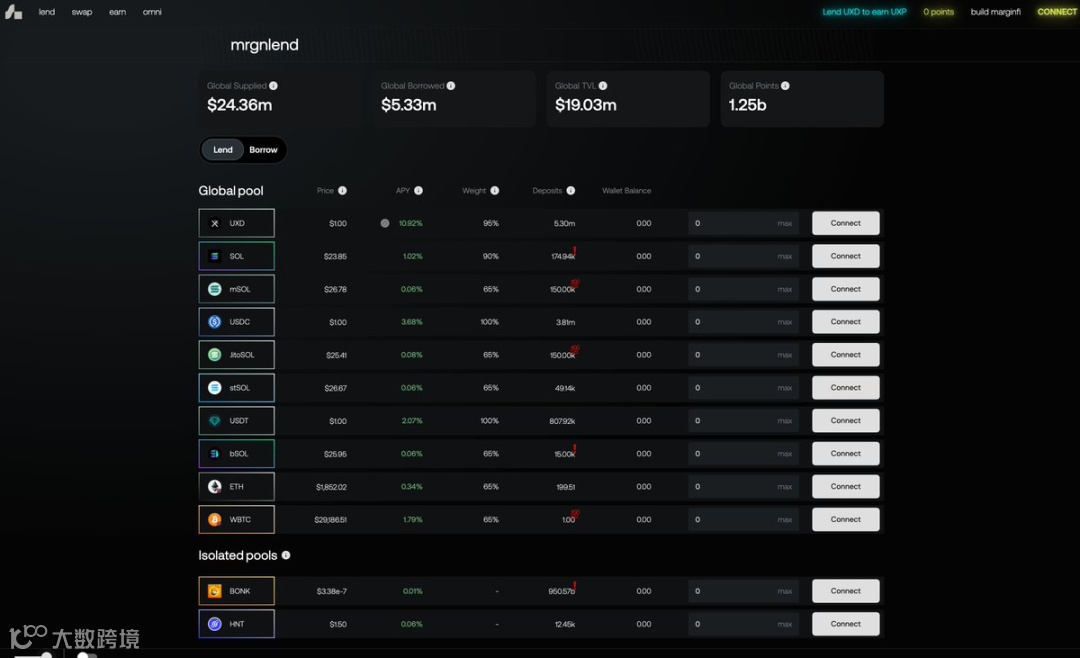This screenshot has width=1080, height=658.
Task: Click the BONK token icon
Action: 215,591
